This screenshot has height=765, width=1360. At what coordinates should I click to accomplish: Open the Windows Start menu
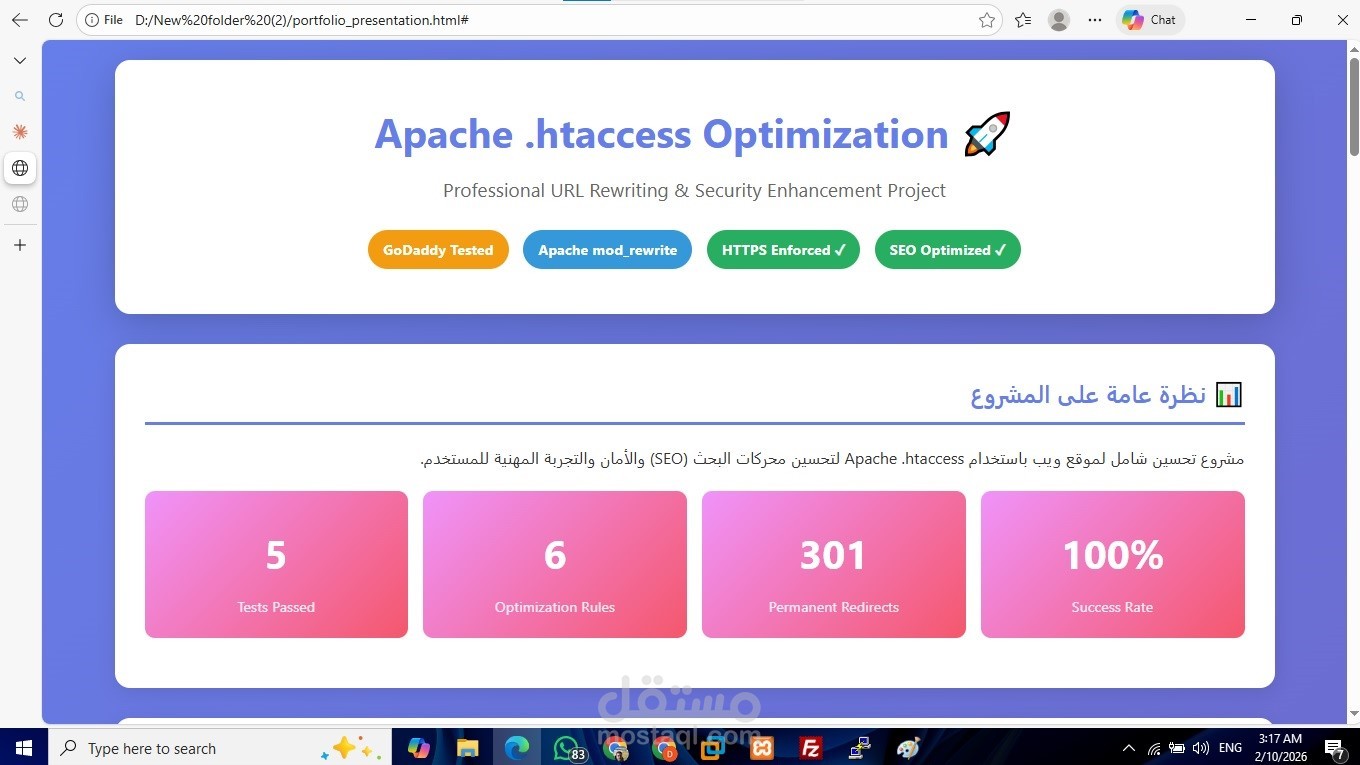click(x=24, y=747)
